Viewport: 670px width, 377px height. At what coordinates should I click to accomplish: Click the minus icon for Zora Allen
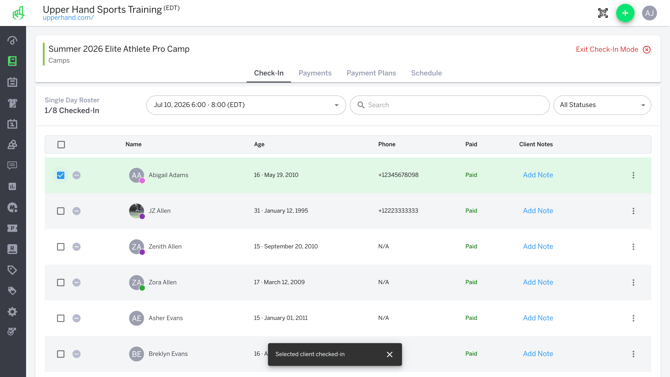coord(76,283)
